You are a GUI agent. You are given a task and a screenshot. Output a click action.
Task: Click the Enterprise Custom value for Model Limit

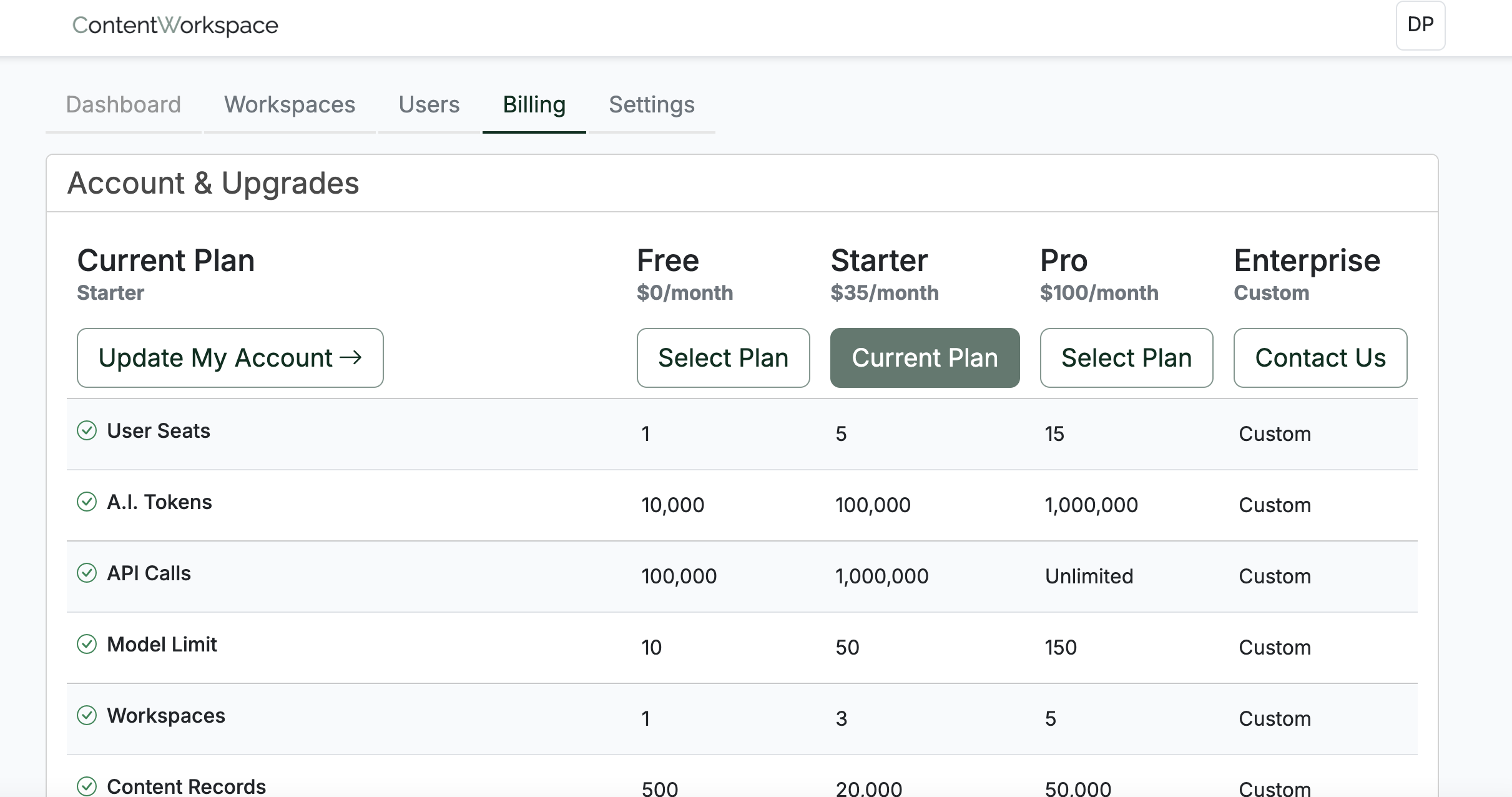[1275, 647]
